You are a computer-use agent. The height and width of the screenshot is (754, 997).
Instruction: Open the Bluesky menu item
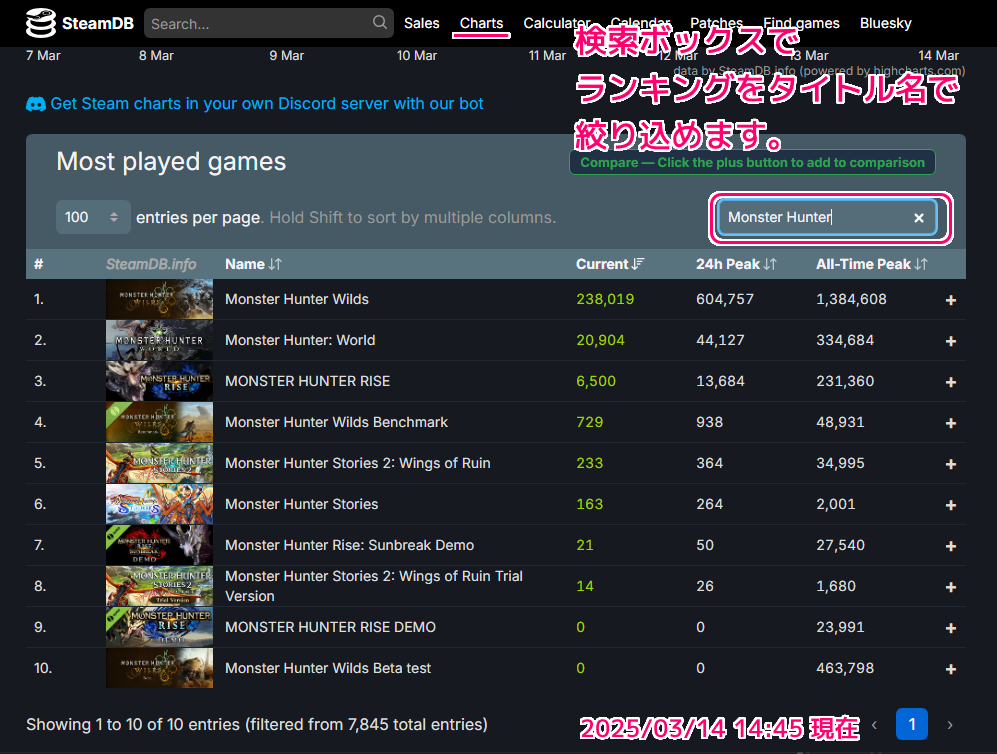click(x=886, y=24)
